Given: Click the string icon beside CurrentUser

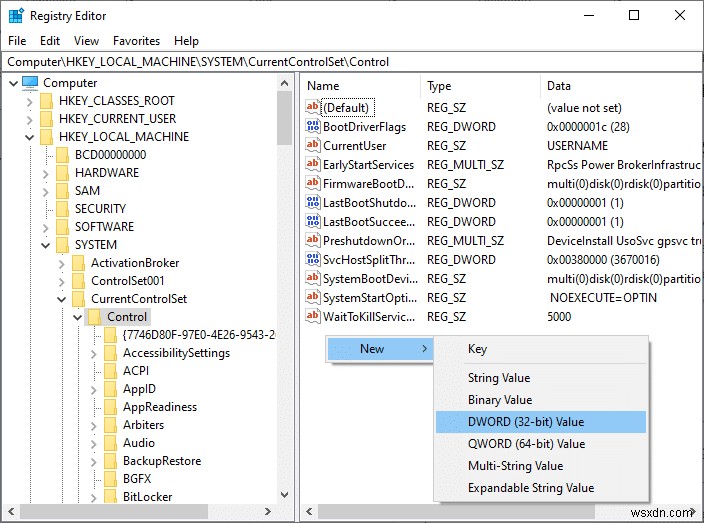Looking at the screenshot, I should (312, 145).
